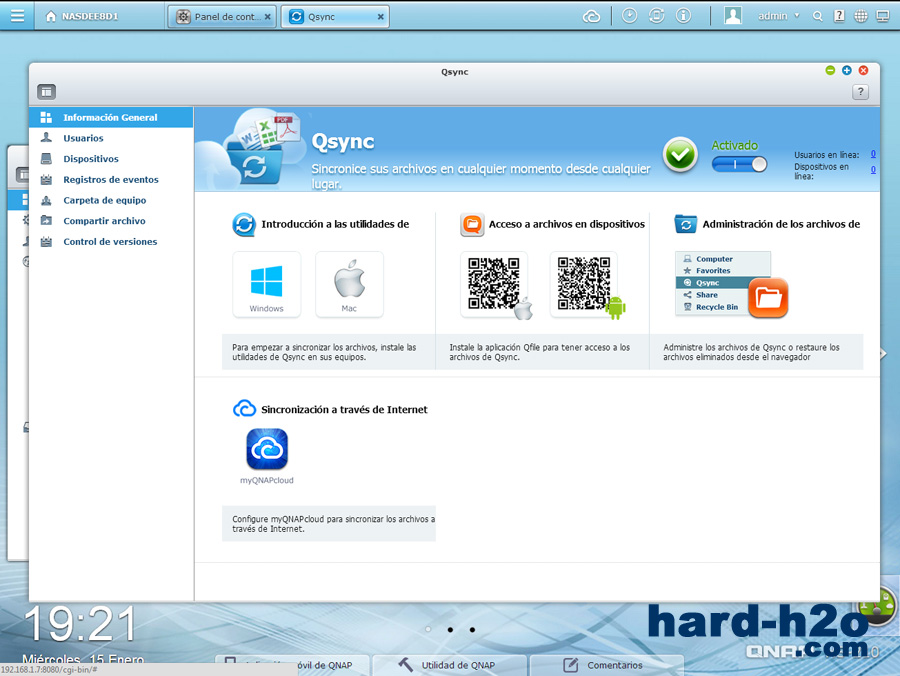This screenshot has width=900, height=676.
Task: Go to the second desktop page dot
Action: click(450, 630)
